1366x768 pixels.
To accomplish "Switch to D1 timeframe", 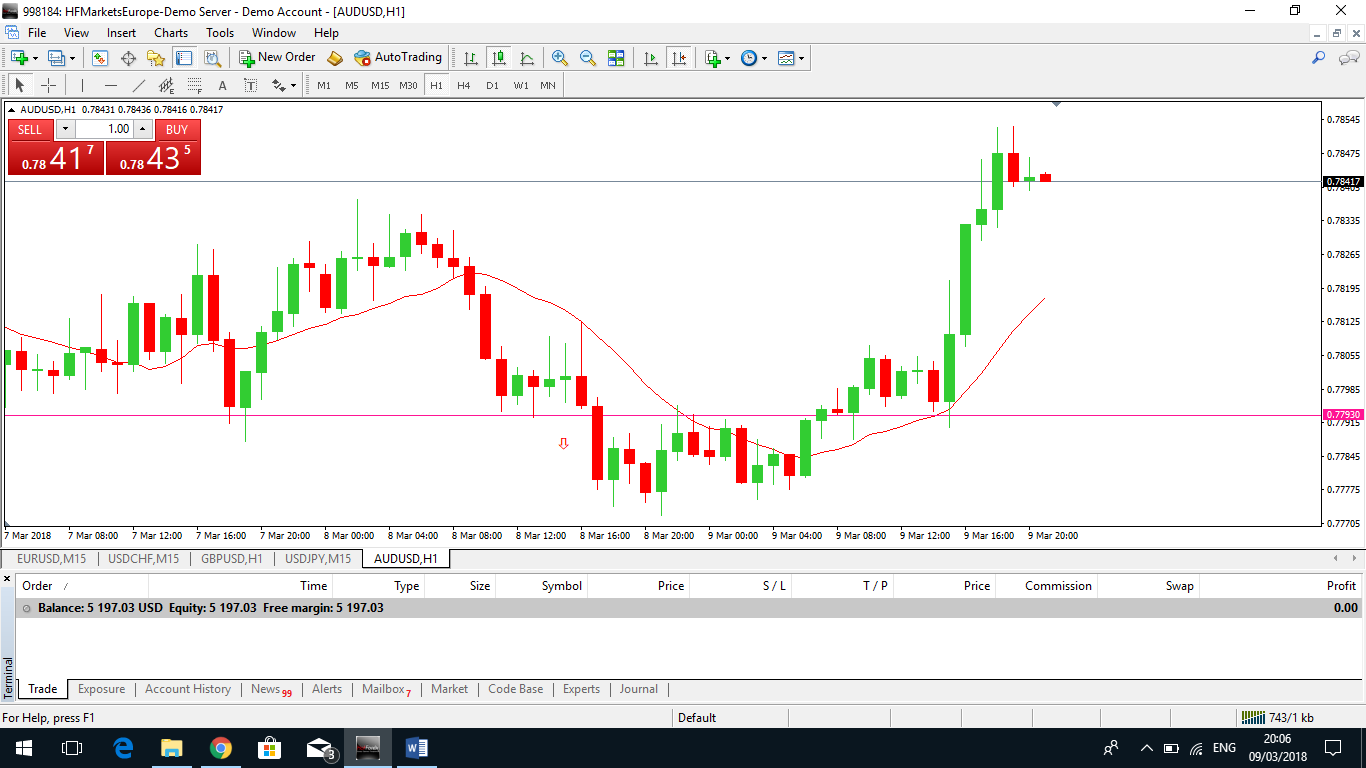I will point(492,85).
